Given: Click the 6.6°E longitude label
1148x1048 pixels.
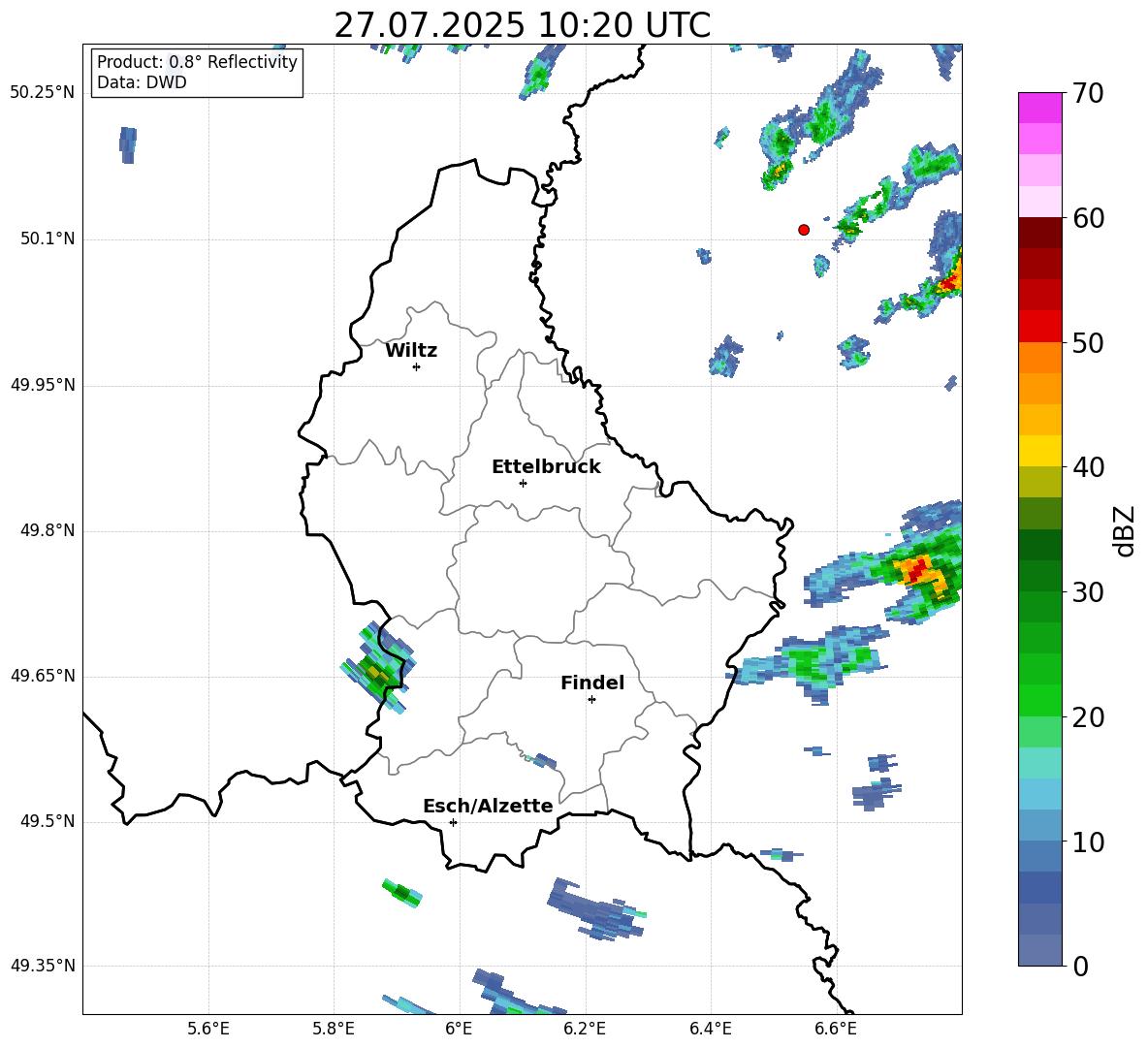Looking at the screenshot, I should tap(836, 1029).
